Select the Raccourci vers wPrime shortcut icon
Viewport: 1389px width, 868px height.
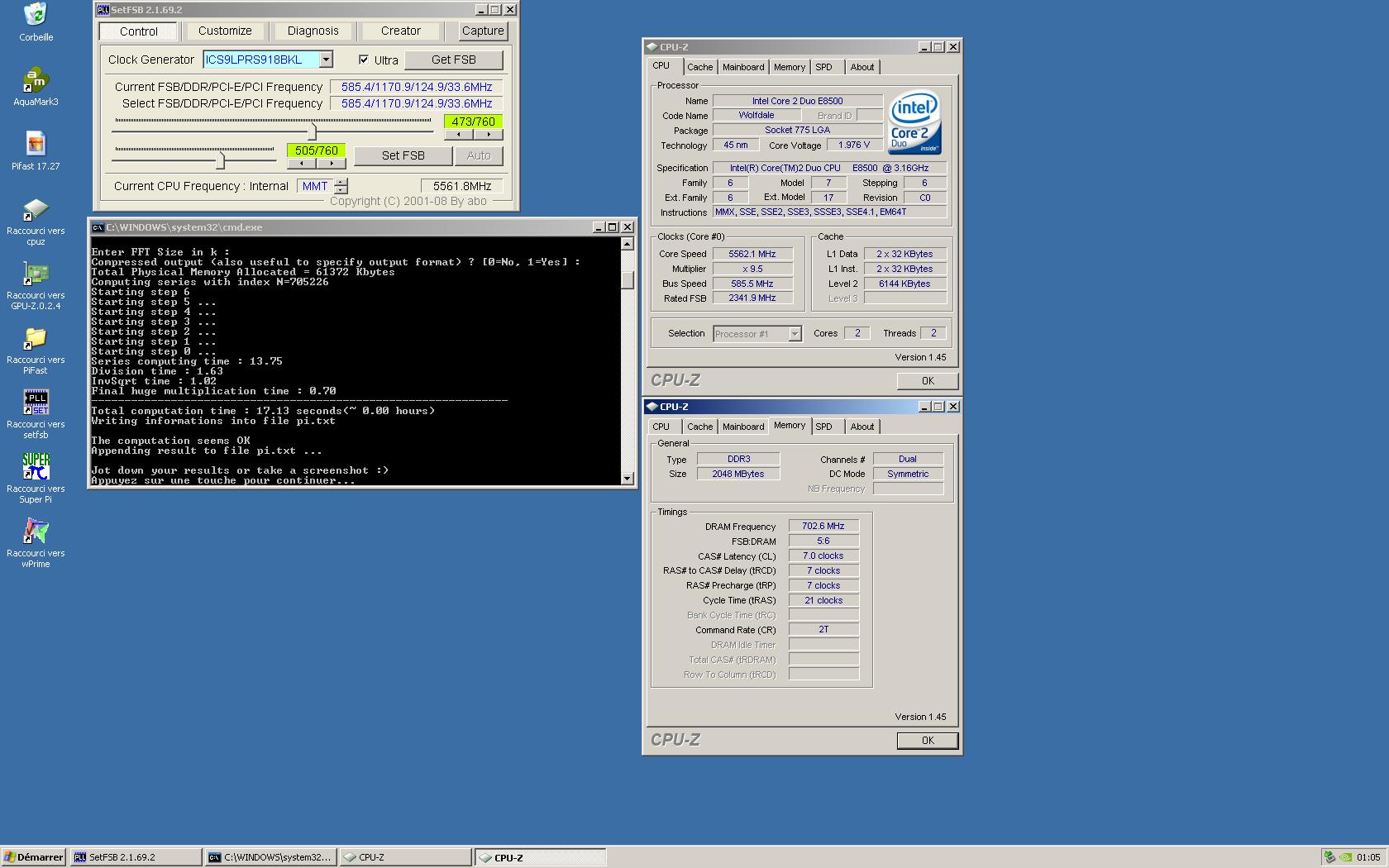[x=36, y=531]
